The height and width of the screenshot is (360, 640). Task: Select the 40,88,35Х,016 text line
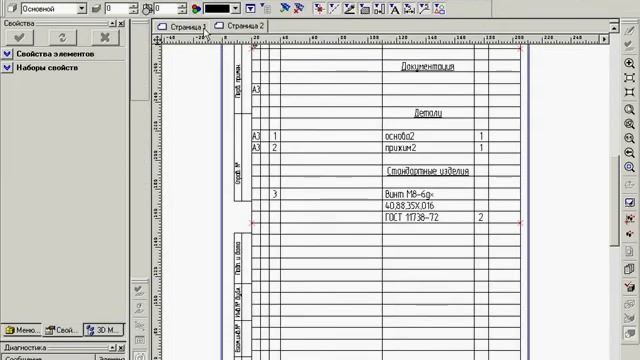[409, 206]
